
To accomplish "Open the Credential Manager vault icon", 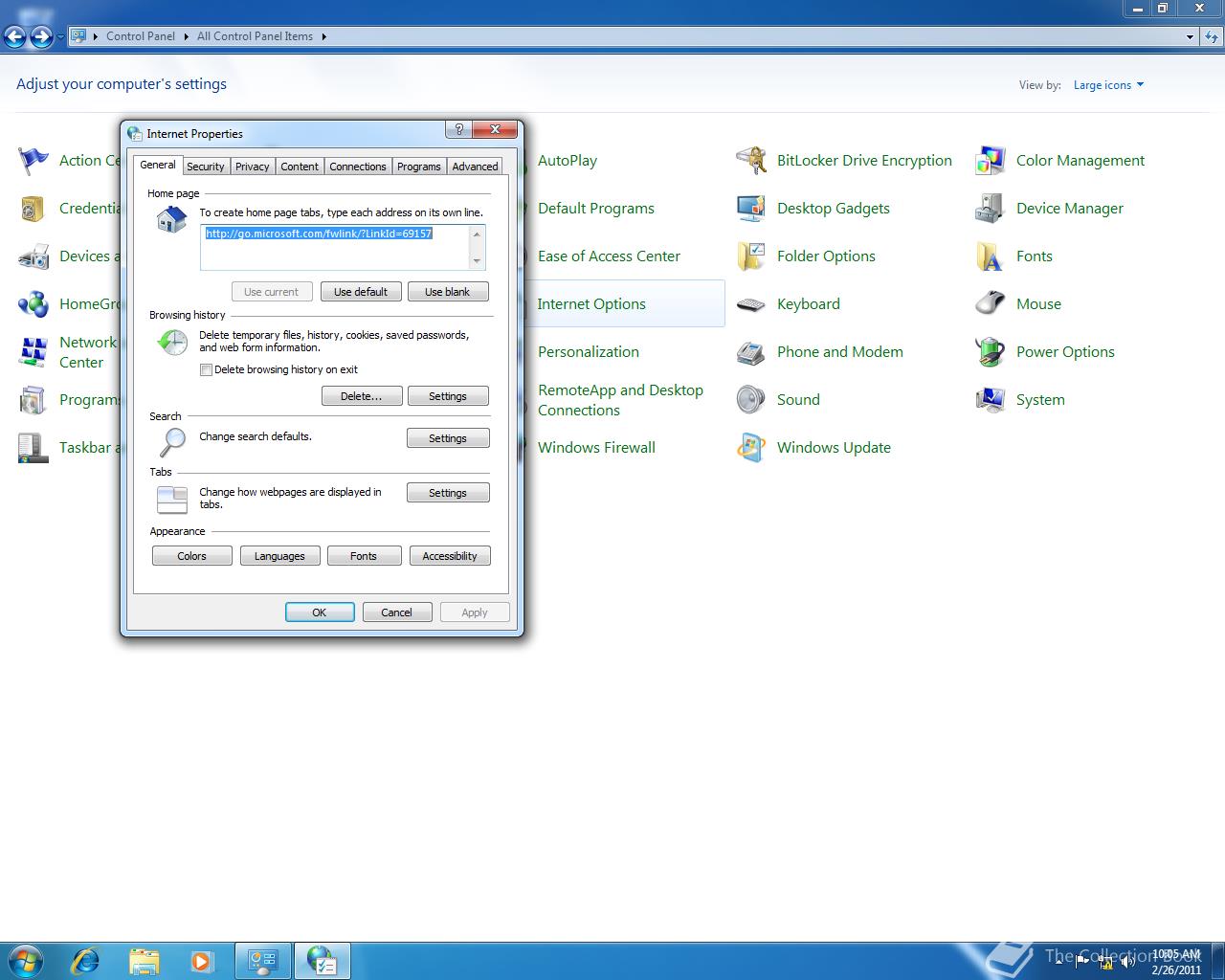I will (33, 209).
